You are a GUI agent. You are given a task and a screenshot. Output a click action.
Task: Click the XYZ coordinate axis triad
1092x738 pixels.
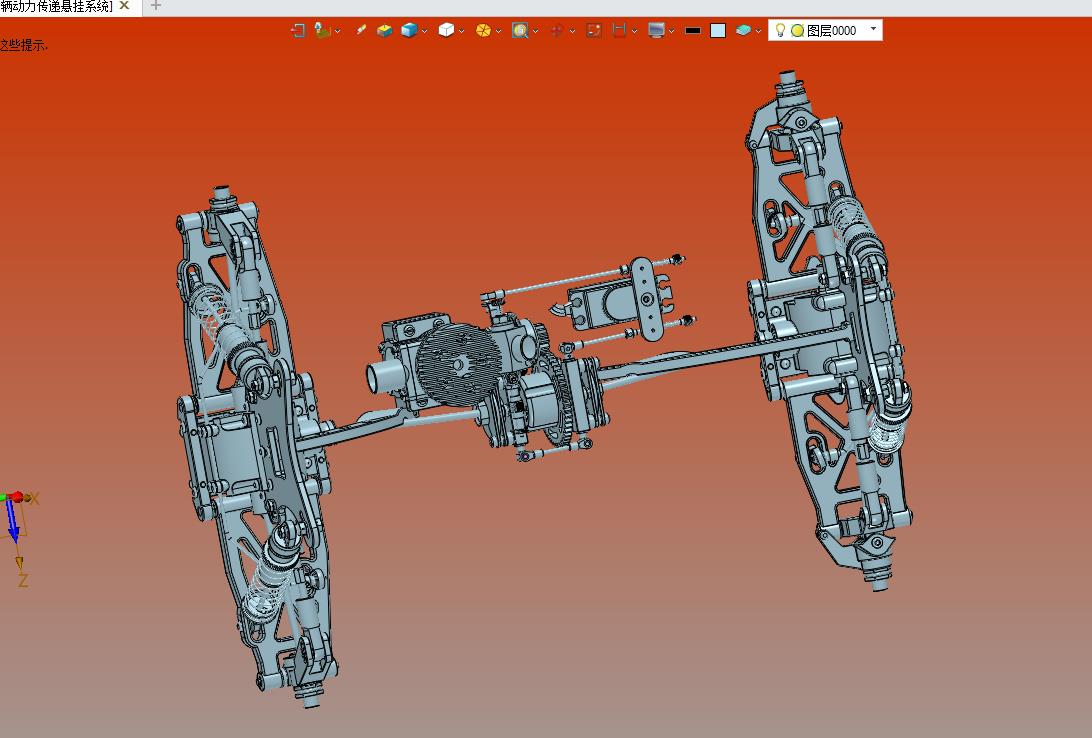click(20, 540)
